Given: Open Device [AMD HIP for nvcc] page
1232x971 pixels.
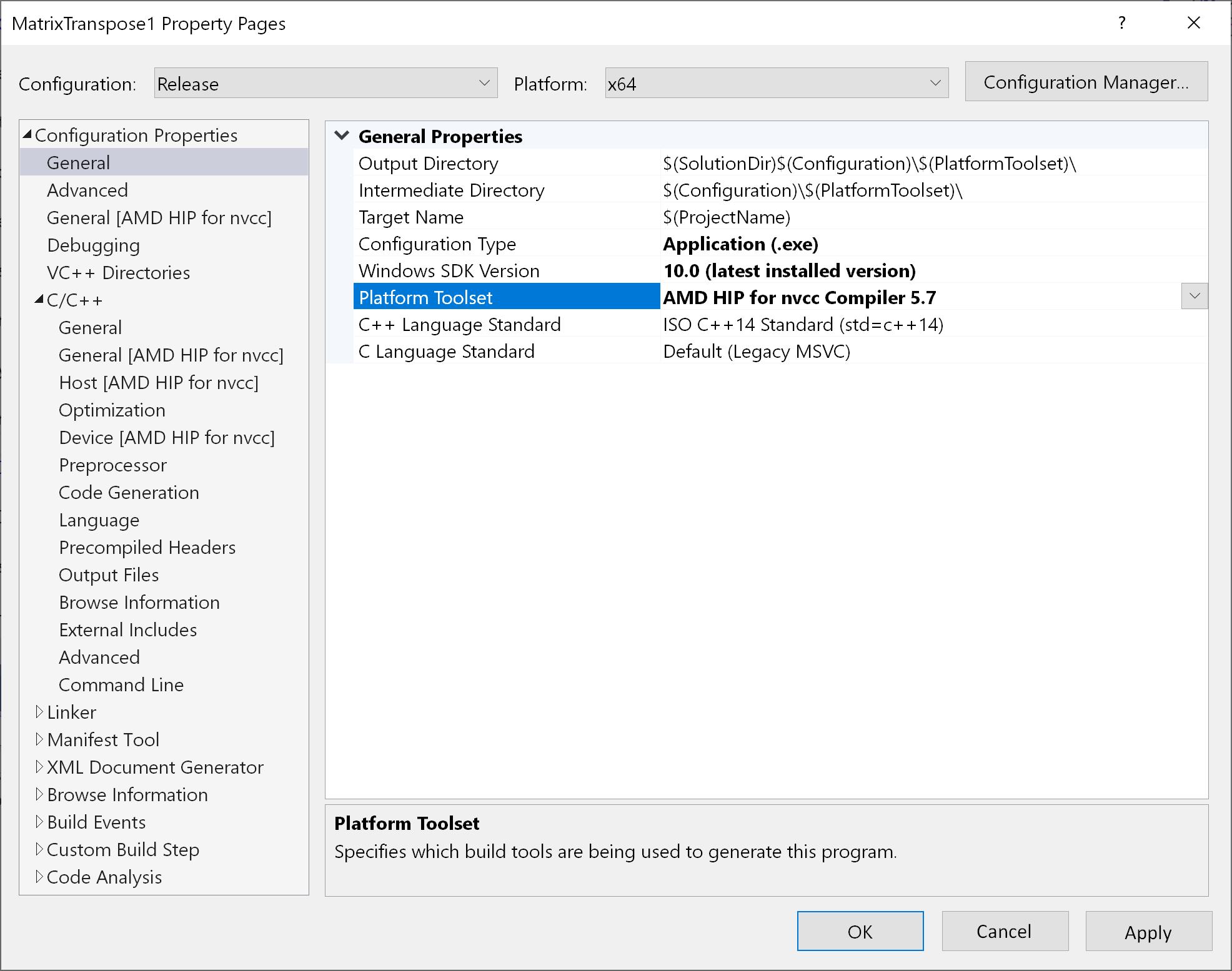Looking at the screenshot, I should 167,437.
